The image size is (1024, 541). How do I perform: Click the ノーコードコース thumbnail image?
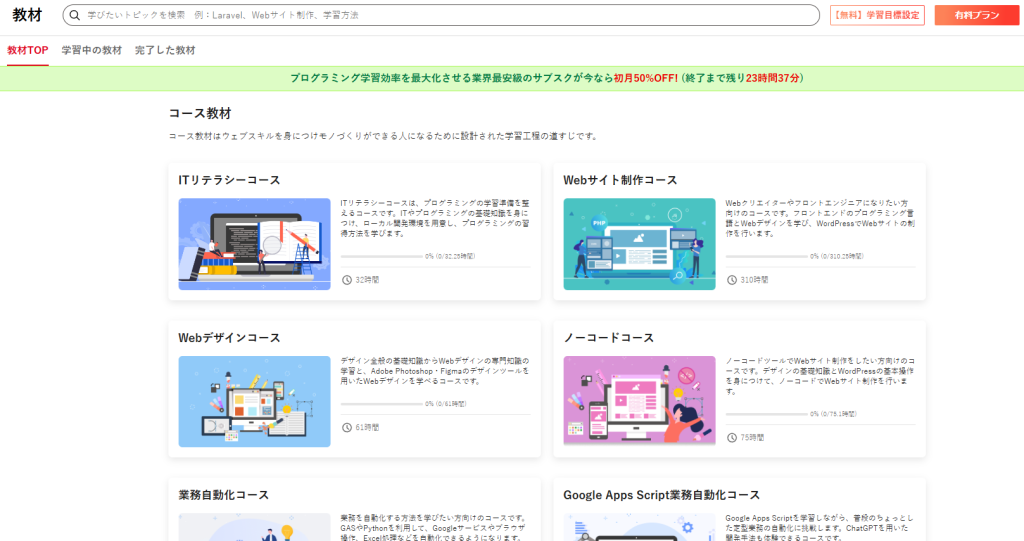click(639, 401)
